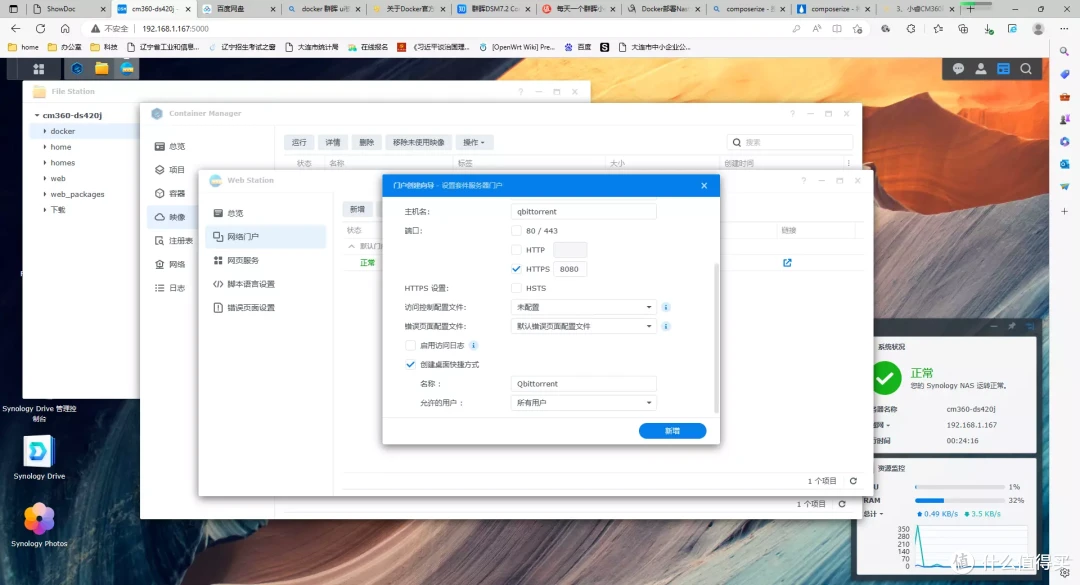Enable the HTTP port checkbox

coord(516,250)
